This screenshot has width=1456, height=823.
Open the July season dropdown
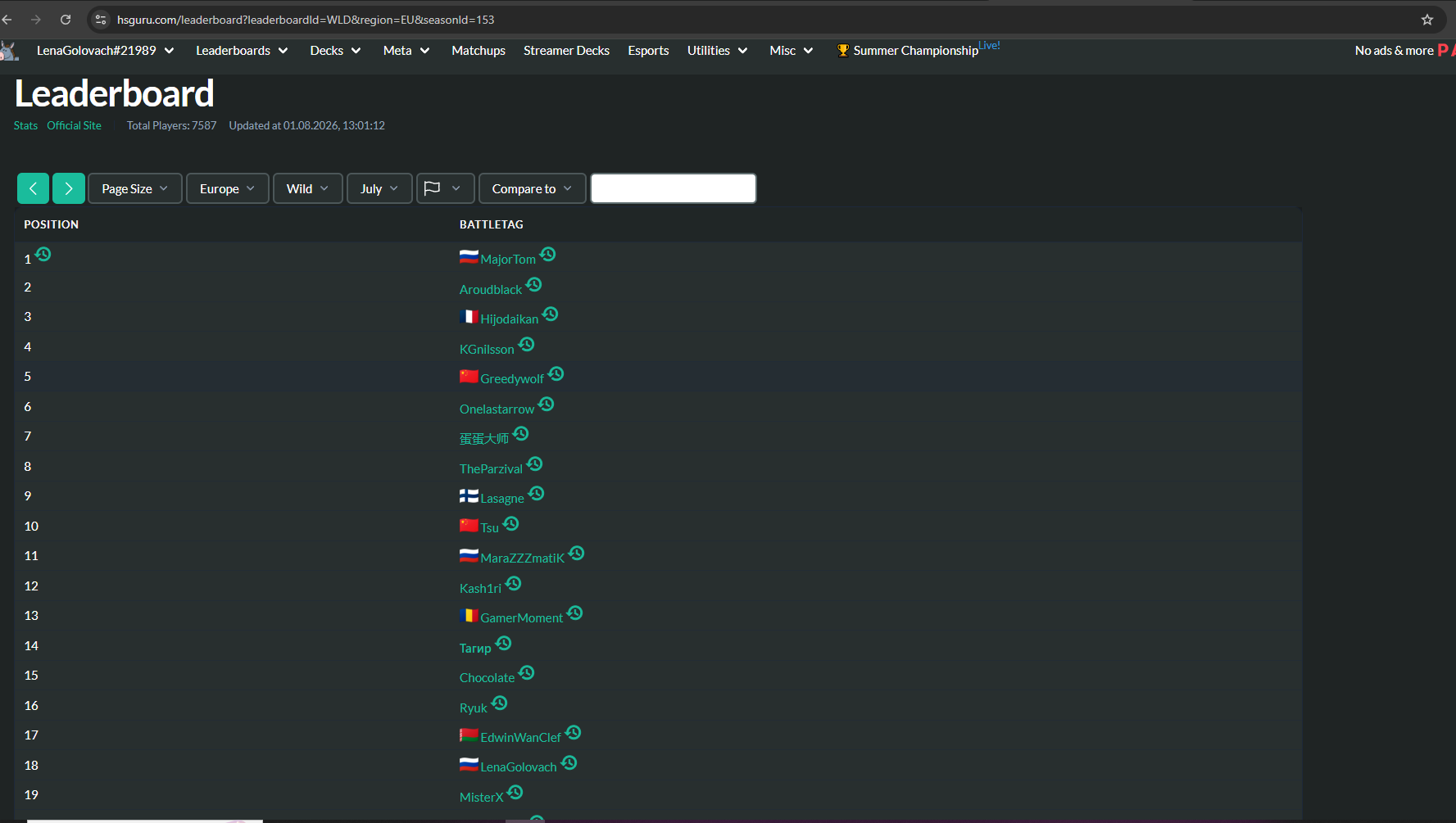click(x=379, y=188)
